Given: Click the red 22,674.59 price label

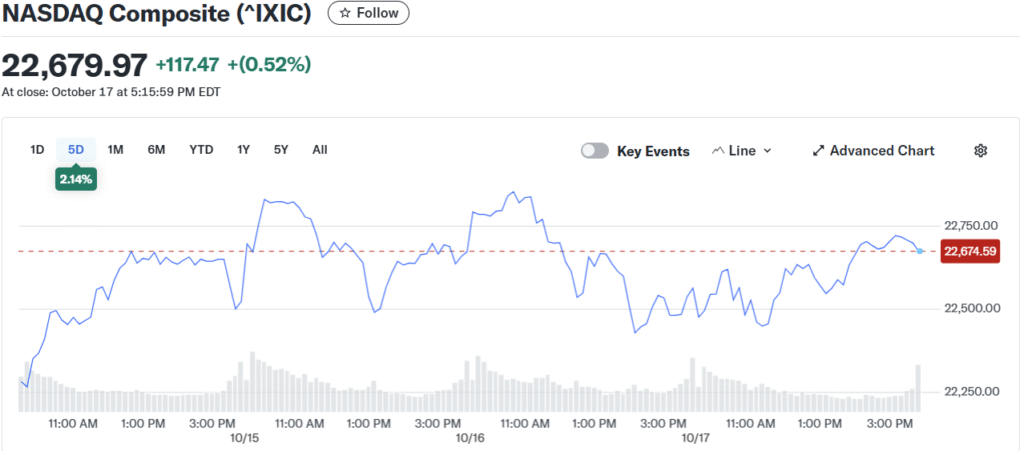Looking at the screenshot, I should point(969,251).
